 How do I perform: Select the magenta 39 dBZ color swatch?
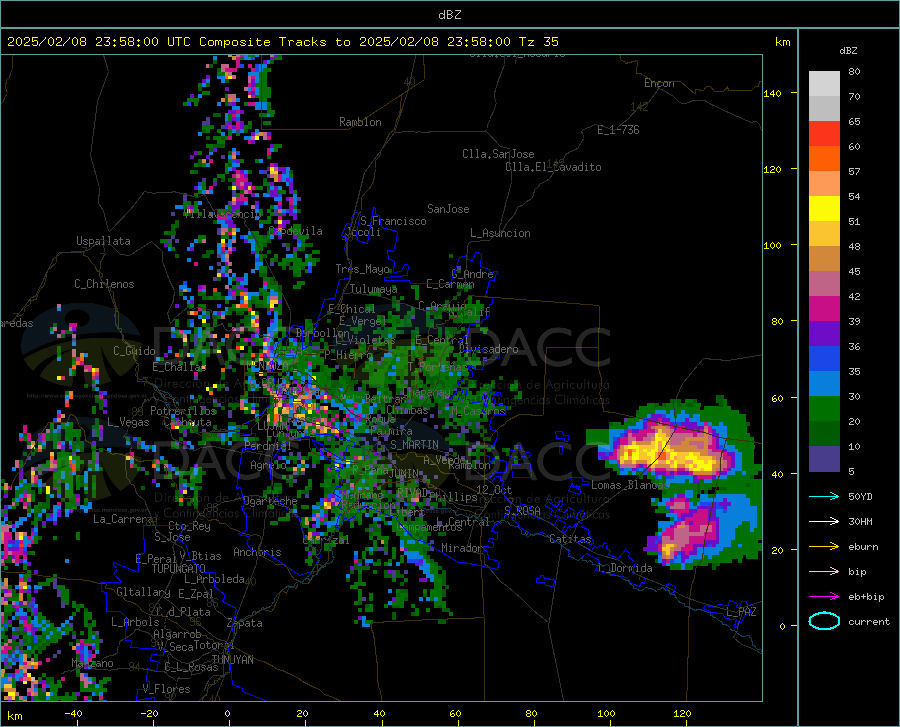[x=824, y=309]
